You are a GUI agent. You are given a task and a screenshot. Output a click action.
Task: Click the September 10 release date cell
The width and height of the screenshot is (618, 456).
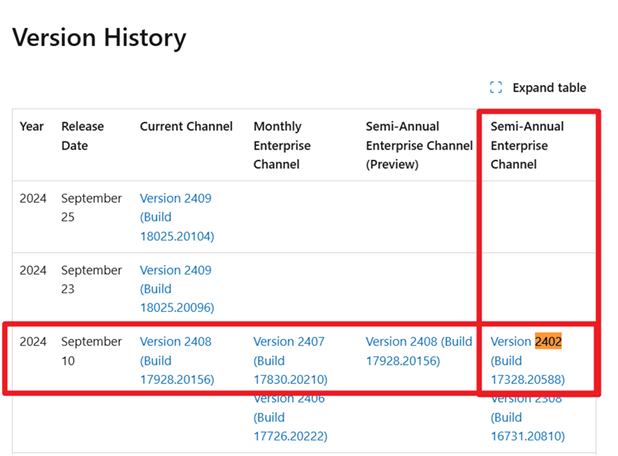tap(91, 351)
